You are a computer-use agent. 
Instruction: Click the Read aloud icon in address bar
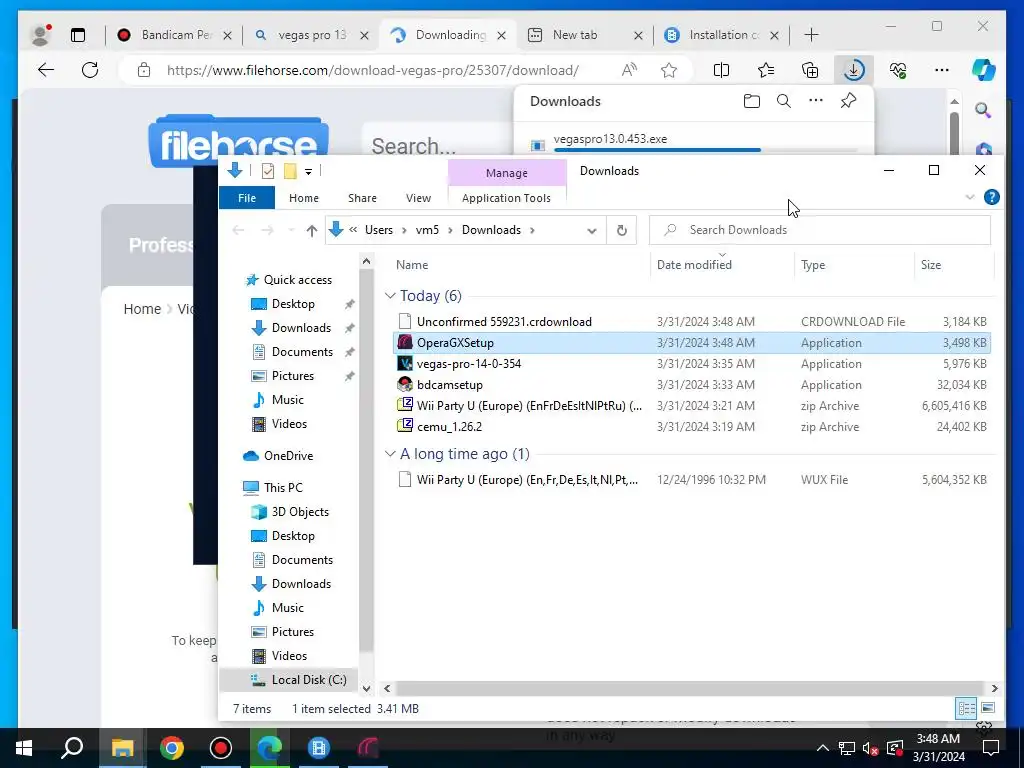coord(629,70)
